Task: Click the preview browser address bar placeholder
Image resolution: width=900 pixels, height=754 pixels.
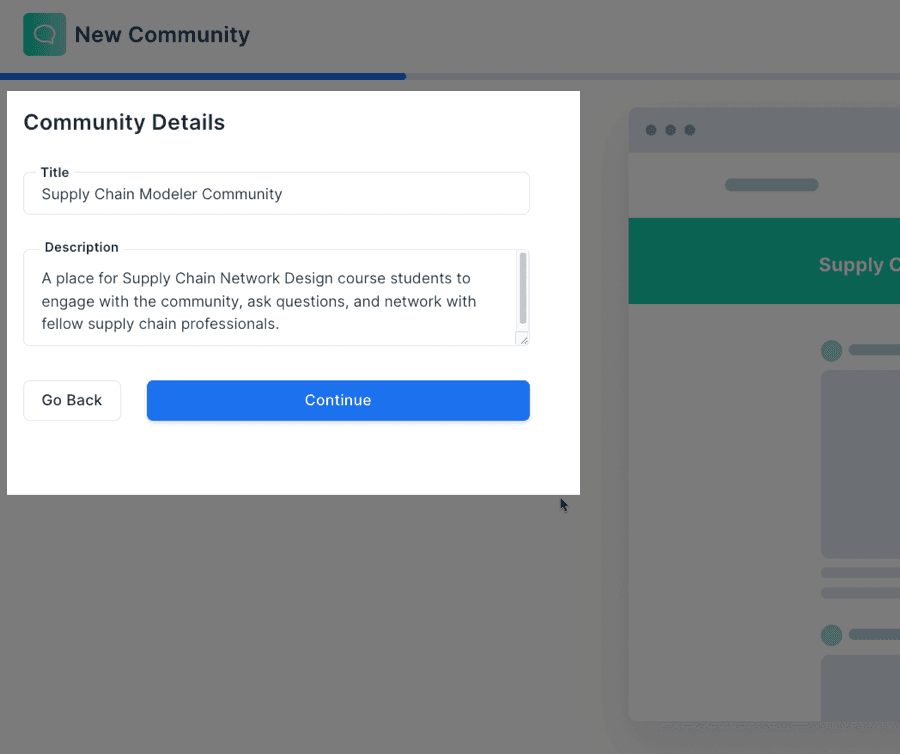Action: pyautogui.click(x=771, y=185)
